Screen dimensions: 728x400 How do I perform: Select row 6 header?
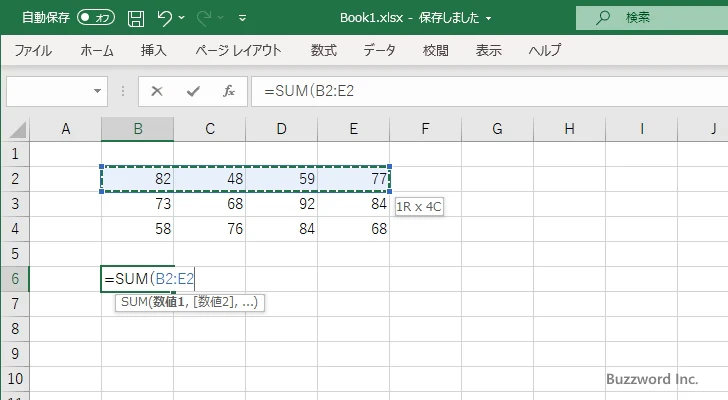click(x=15, y=279)
